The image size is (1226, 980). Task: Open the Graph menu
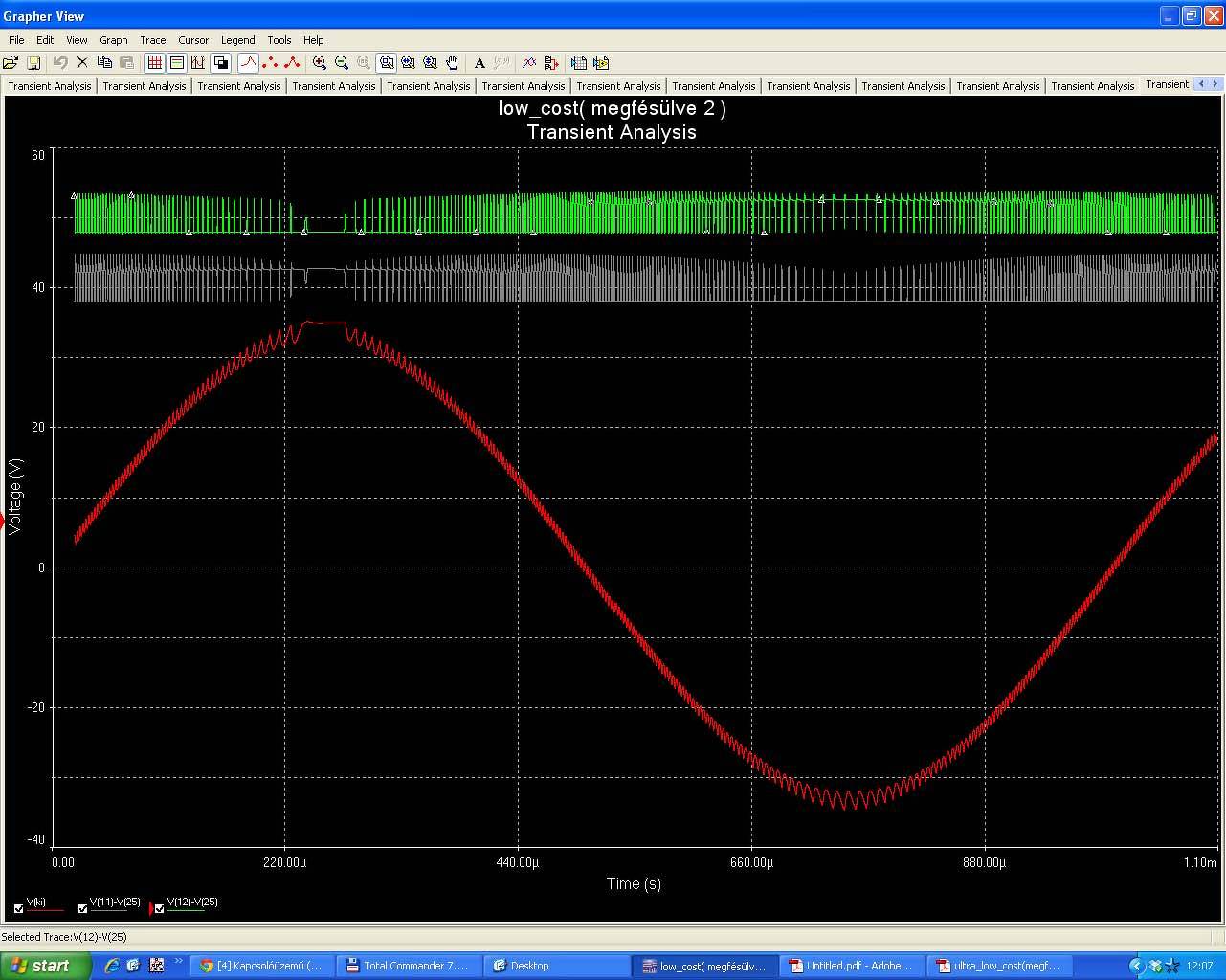tap(114, 40)
